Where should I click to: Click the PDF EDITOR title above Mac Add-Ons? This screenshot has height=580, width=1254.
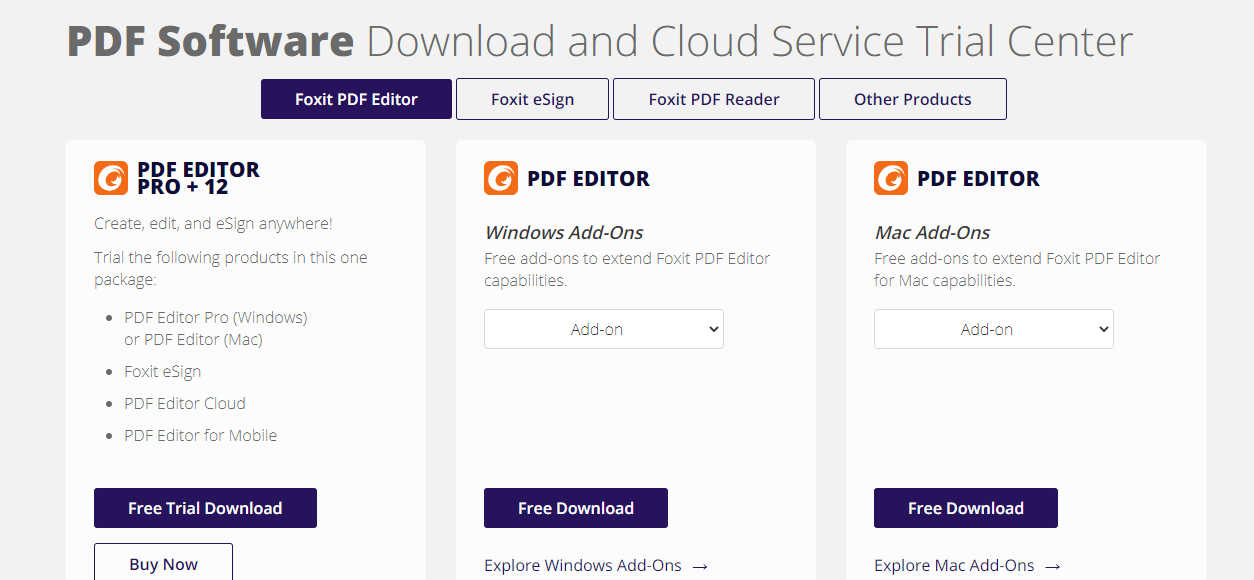coord(978,179)
